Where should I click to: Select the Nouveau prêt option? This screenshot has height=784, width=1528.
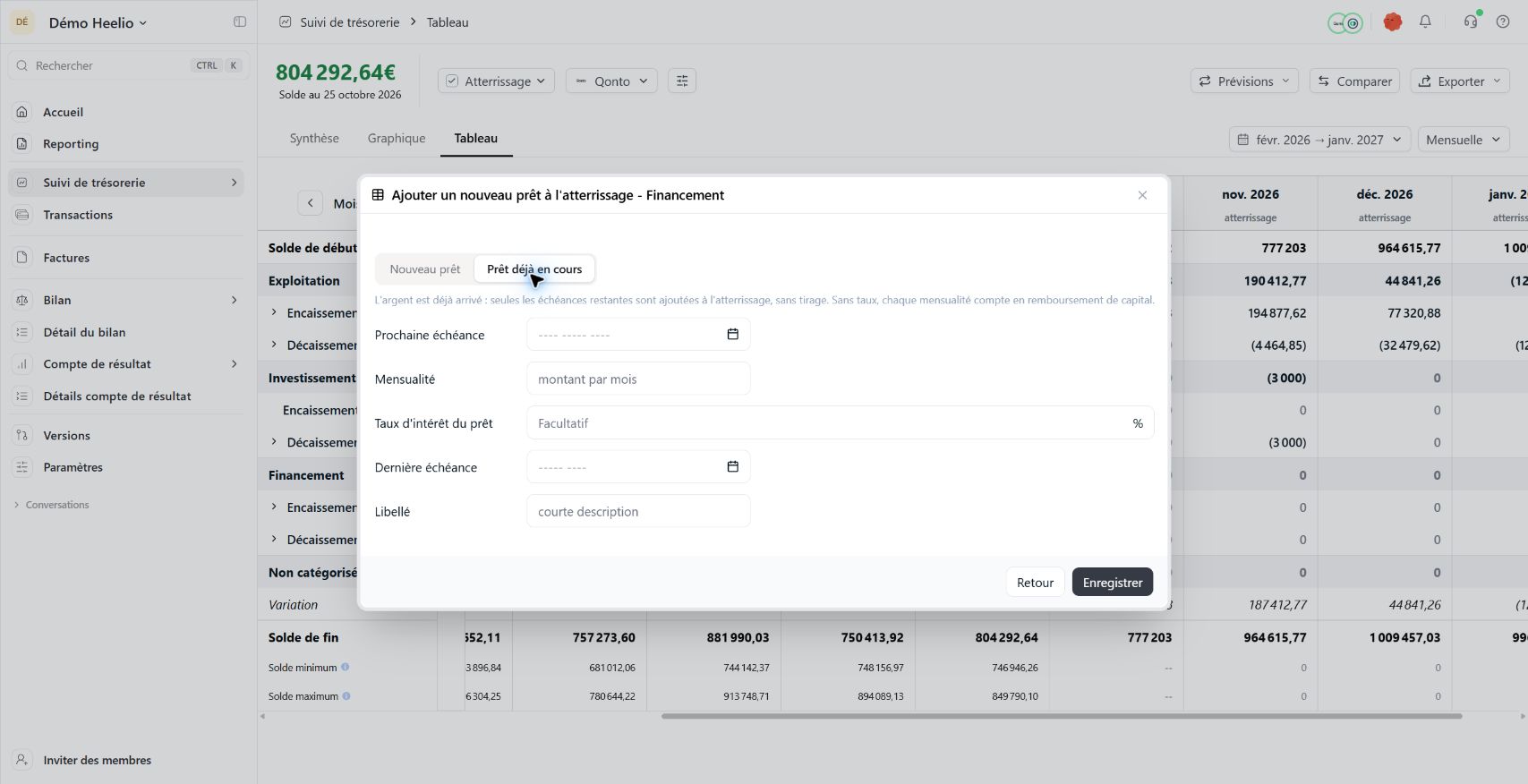coord(425,269)
